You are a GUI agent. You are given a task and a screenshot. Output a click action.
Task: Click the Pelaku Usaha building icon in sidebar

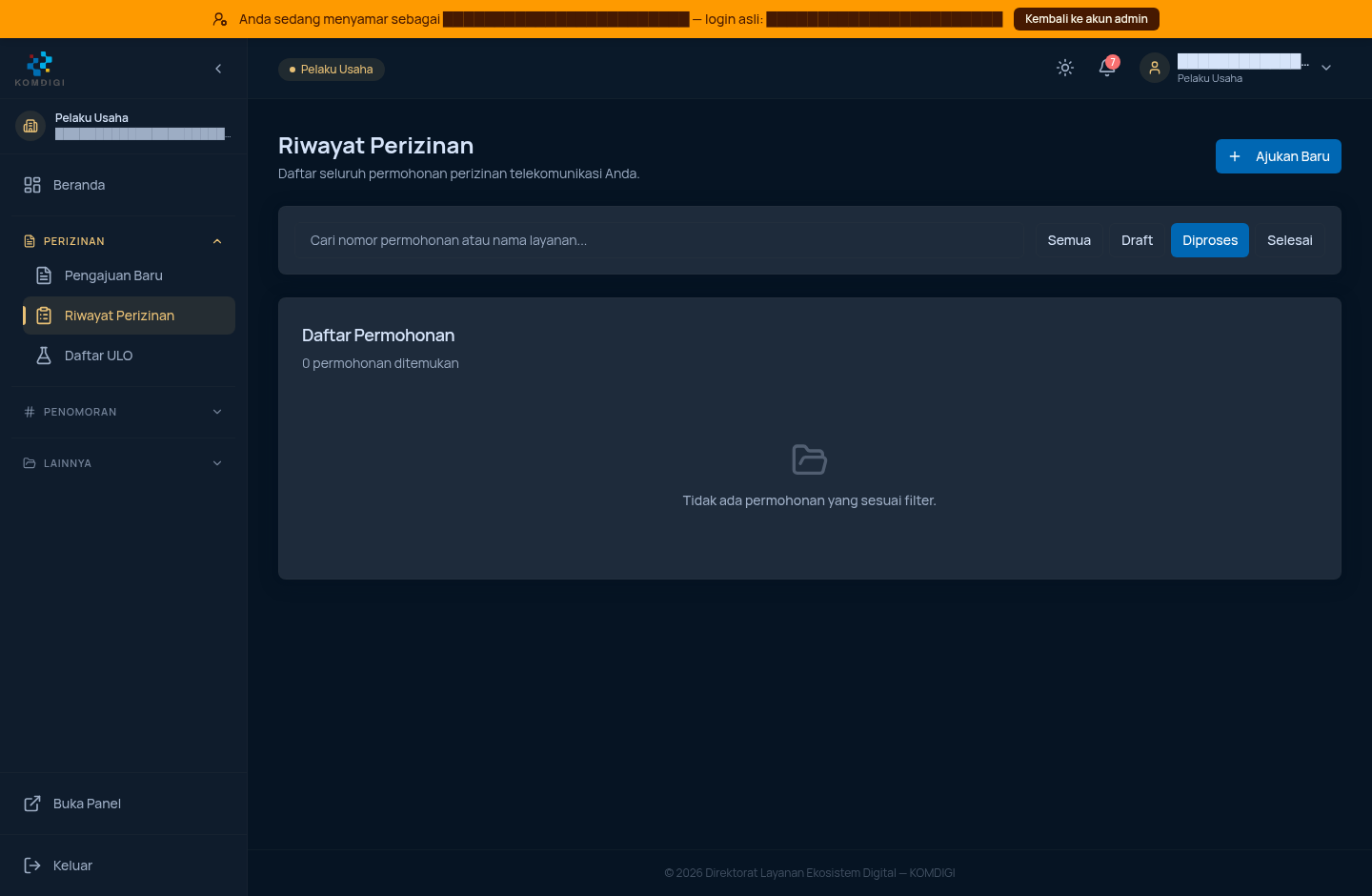click(30, 126)
